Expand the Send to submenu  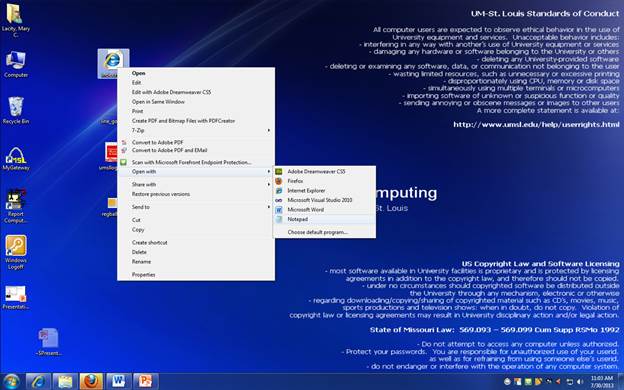tap(195, 207)
